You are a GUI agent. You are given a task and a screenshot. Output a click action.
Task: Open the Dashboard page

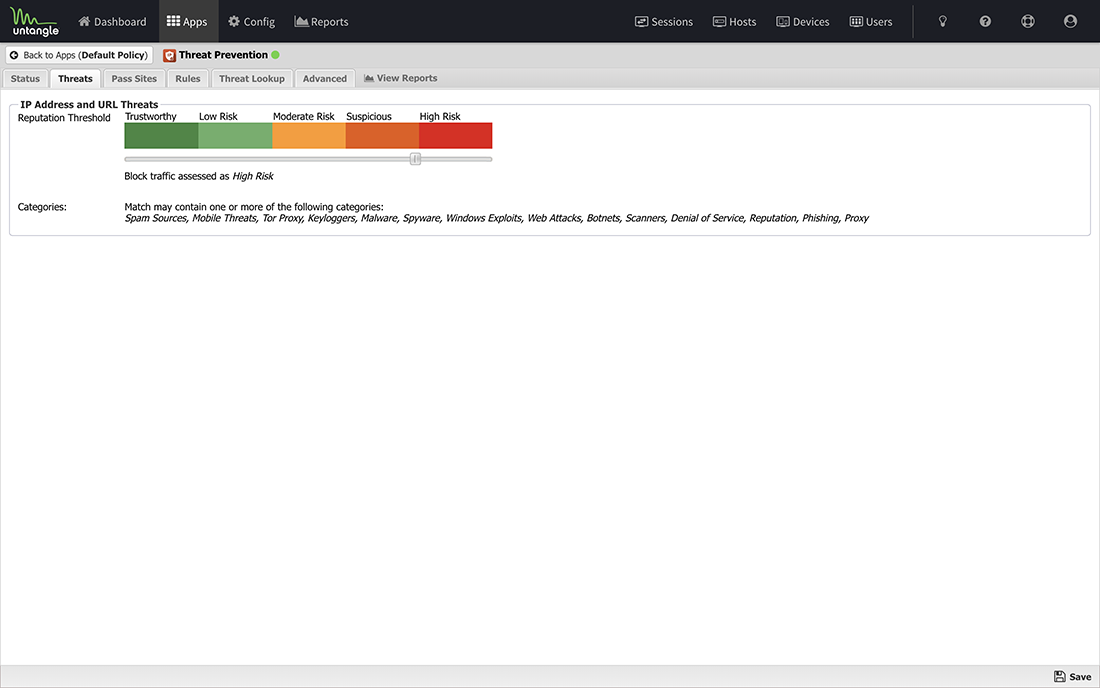click(x=112, y=22)
